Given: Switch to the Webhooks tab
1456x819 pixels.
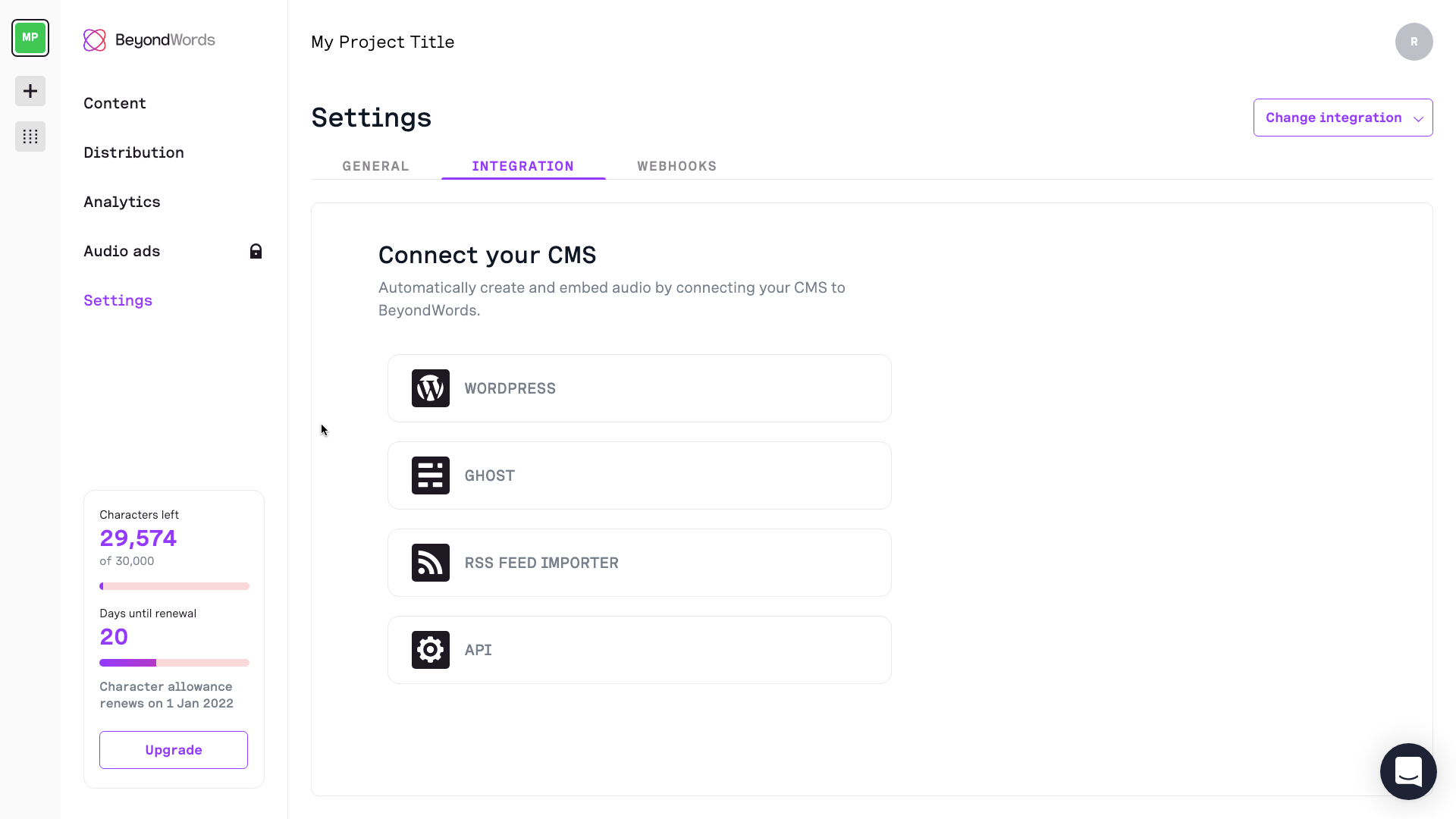Looking at the screenshot, I should pyautogui.click(x=676, y=166).
